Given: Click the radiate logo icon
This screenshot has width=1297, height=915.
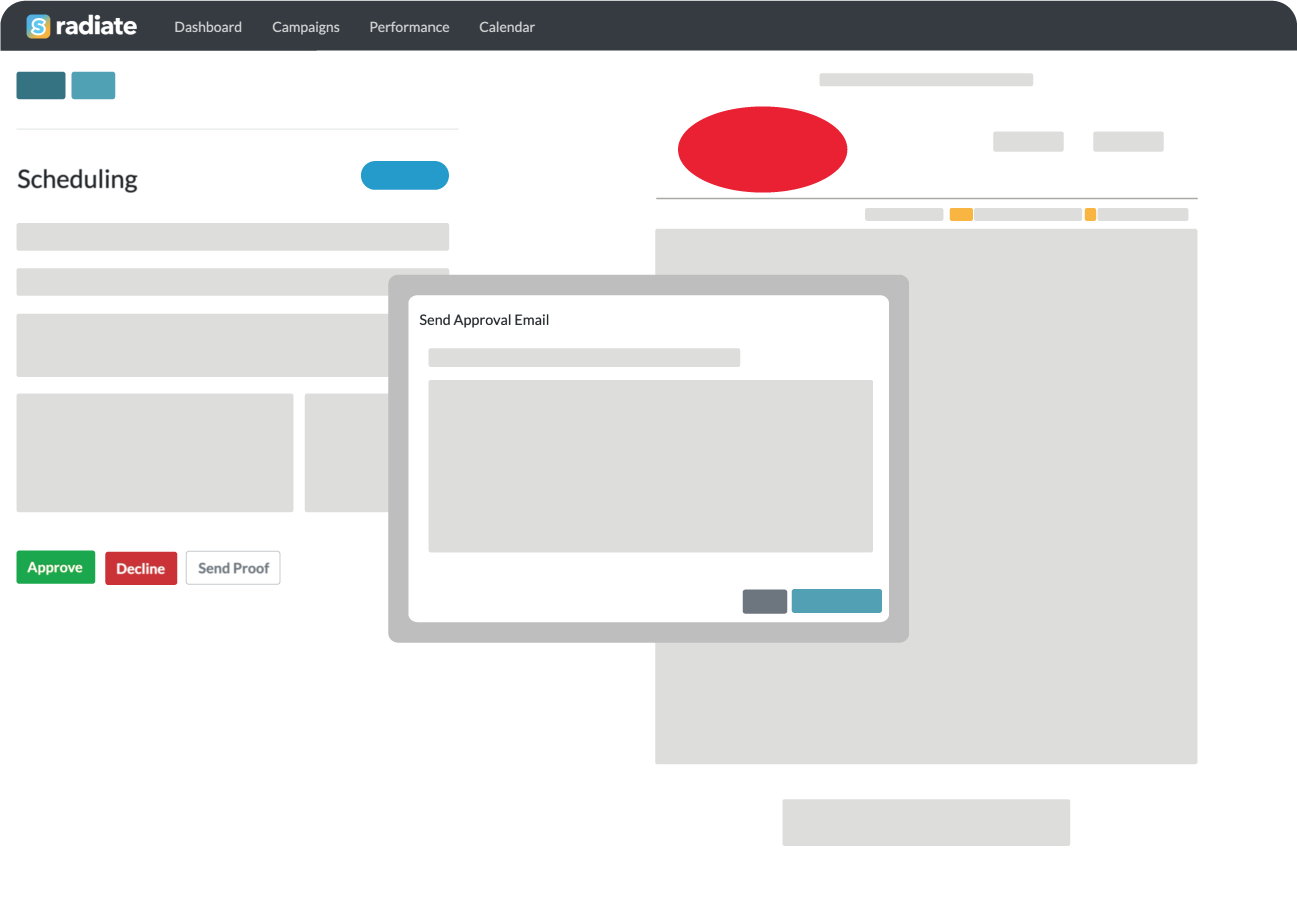Looking at the screenshot, I should tap(38, 26).
